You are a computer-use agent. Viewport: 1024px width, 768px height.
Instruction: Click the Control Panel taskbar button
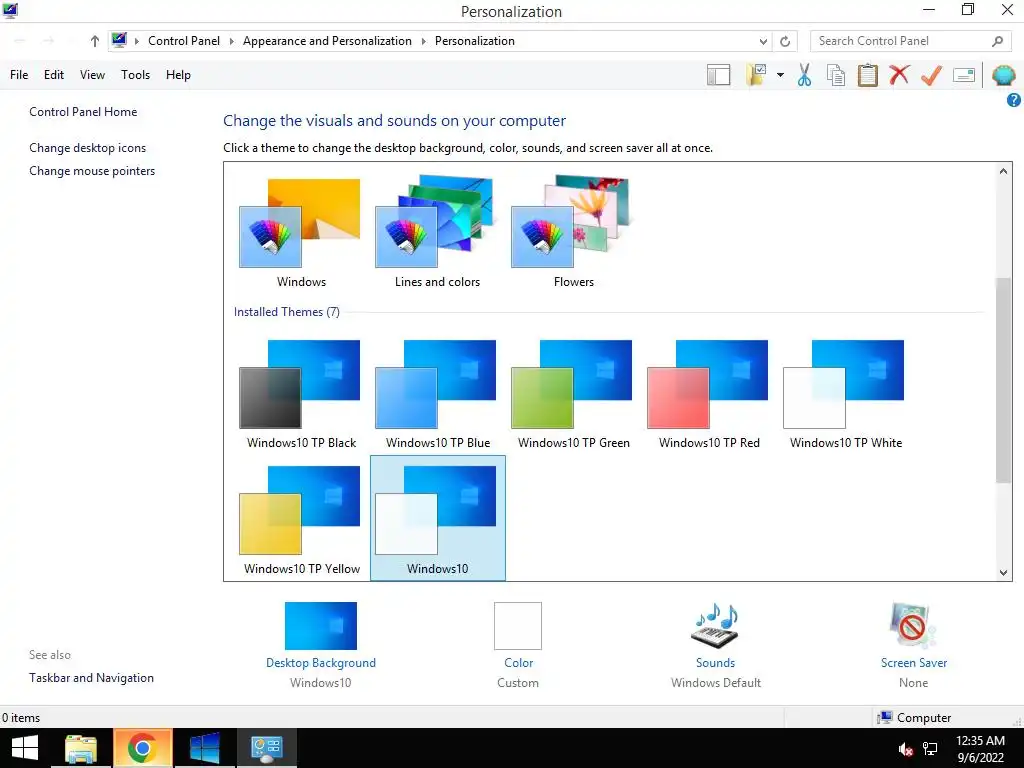coord(266,748)
